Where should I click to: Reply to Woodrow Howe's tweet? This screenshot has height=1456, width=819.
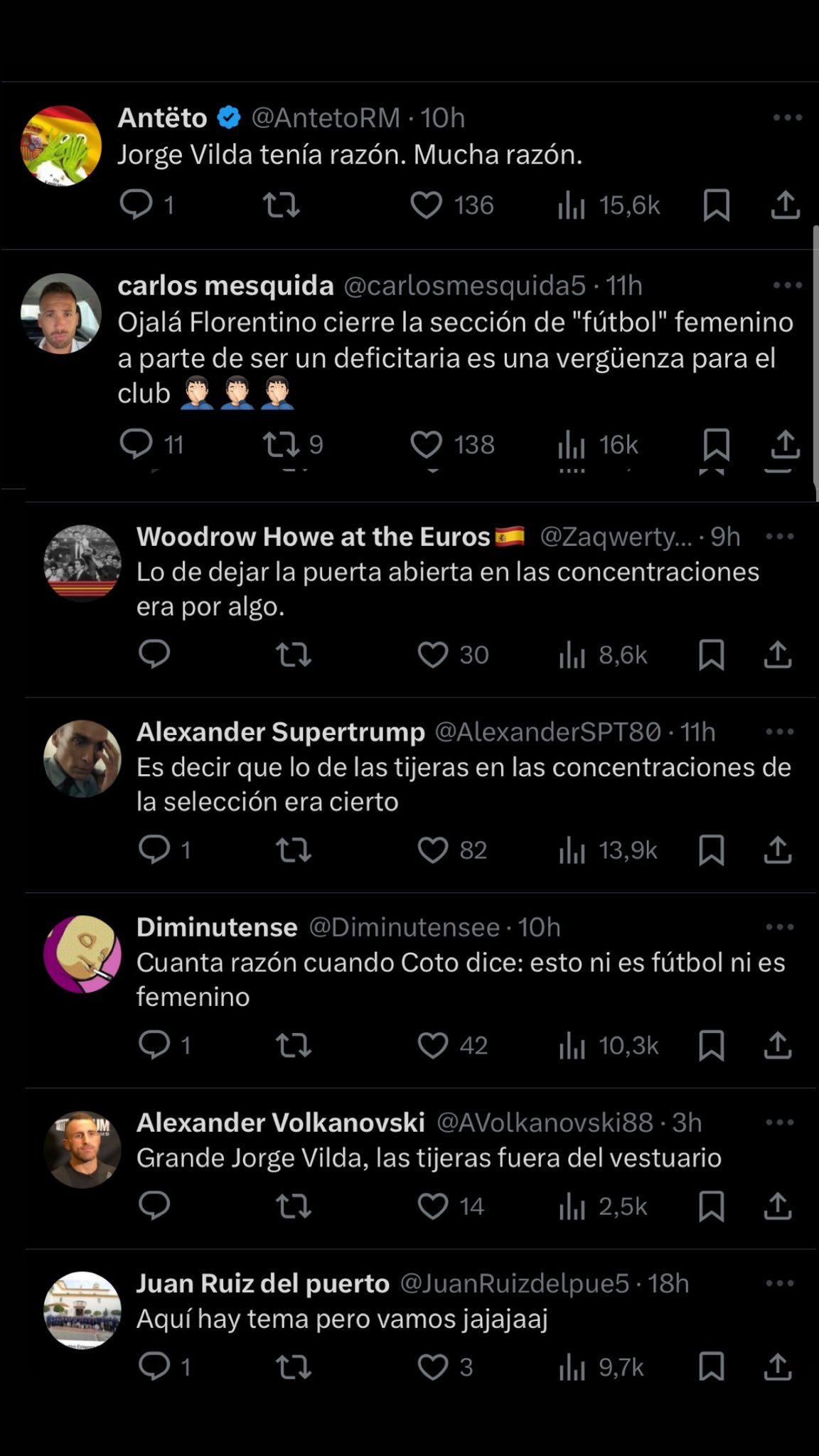[154, 654]
